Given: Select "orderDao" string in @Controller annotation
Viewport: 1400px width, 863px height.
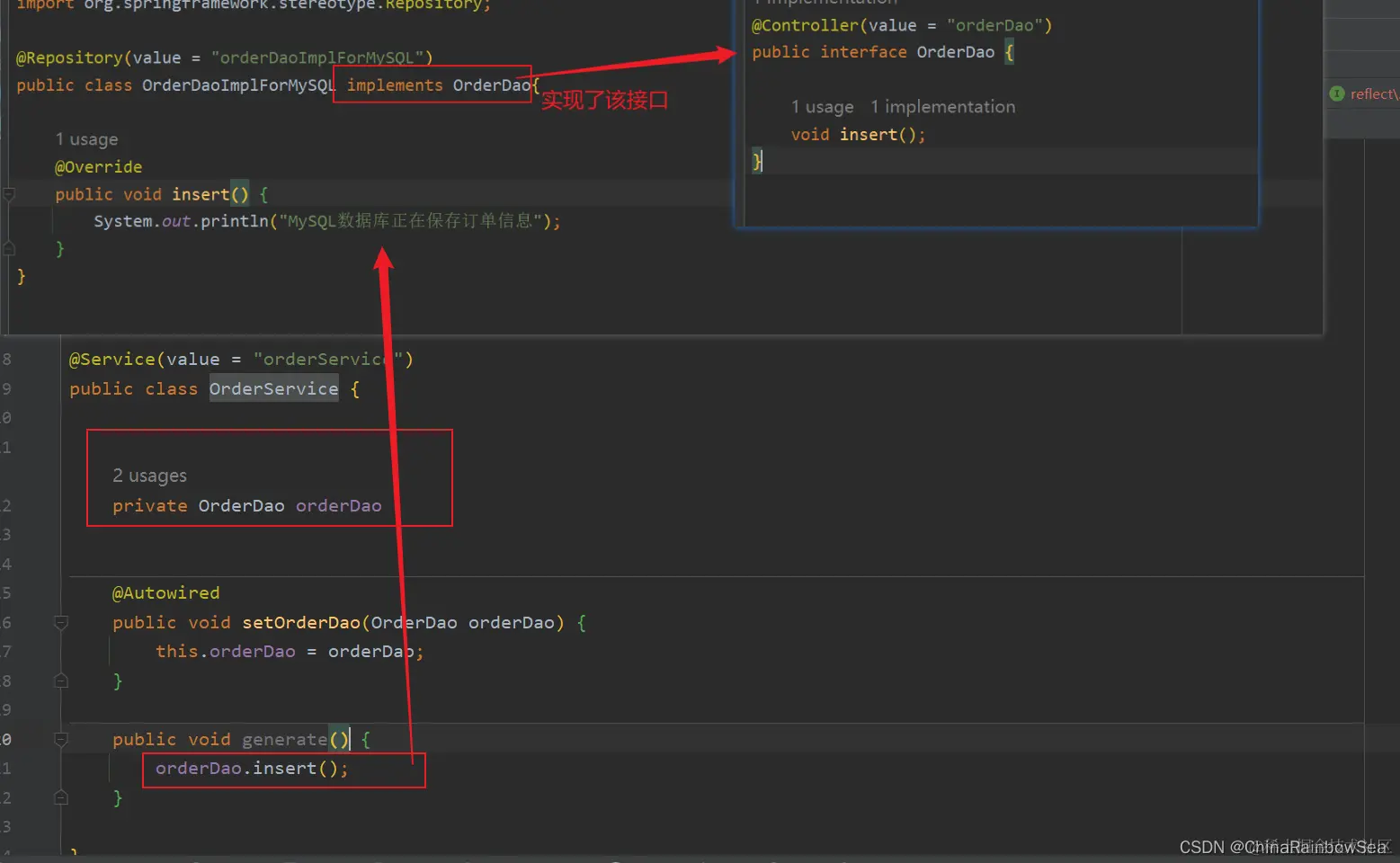Looking at the screenshot, I should [994, 25].
